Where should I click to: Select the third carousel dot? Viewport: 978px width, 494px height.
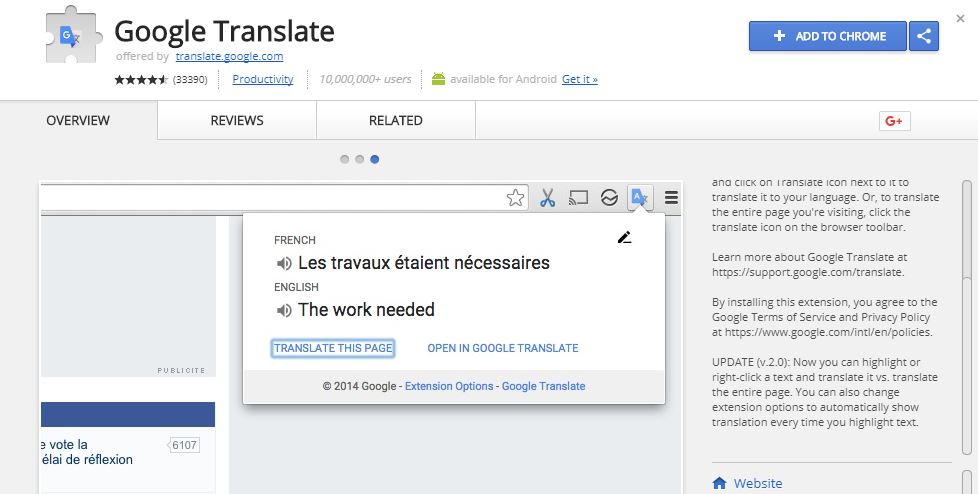click(374, 159)
